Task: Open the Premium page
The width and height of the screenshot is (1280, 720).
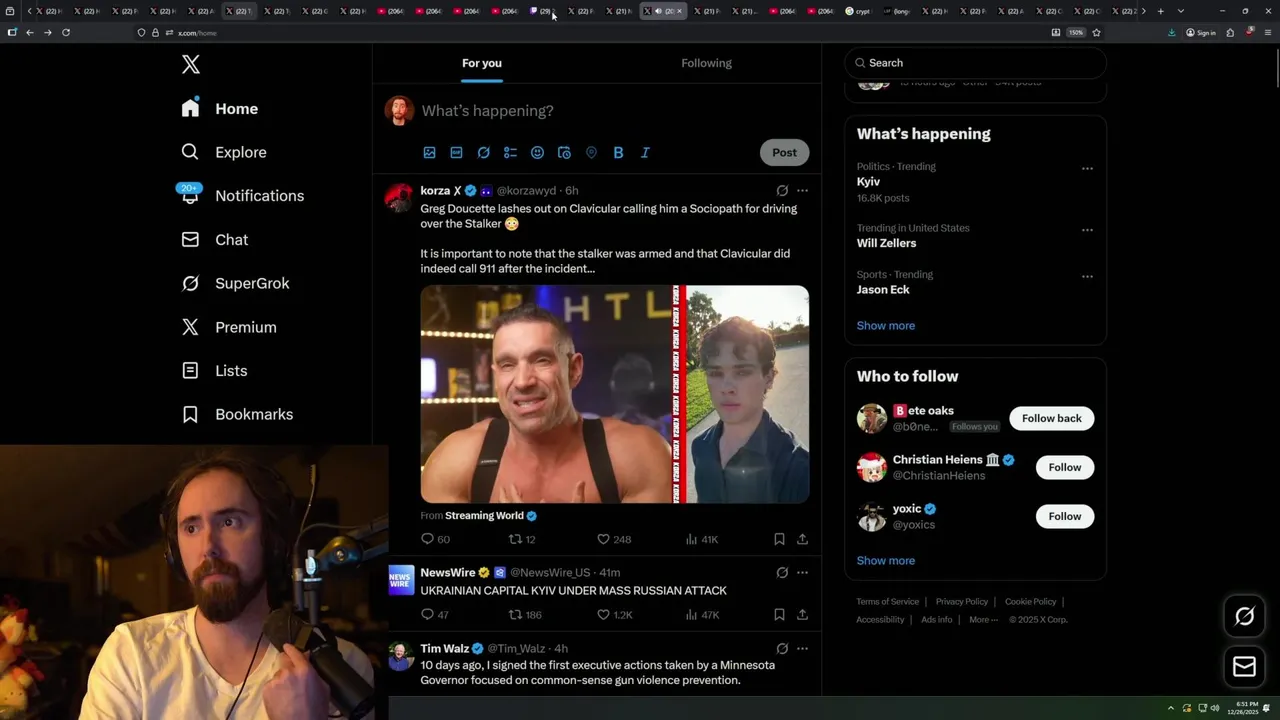Action: tap(228, 327)
